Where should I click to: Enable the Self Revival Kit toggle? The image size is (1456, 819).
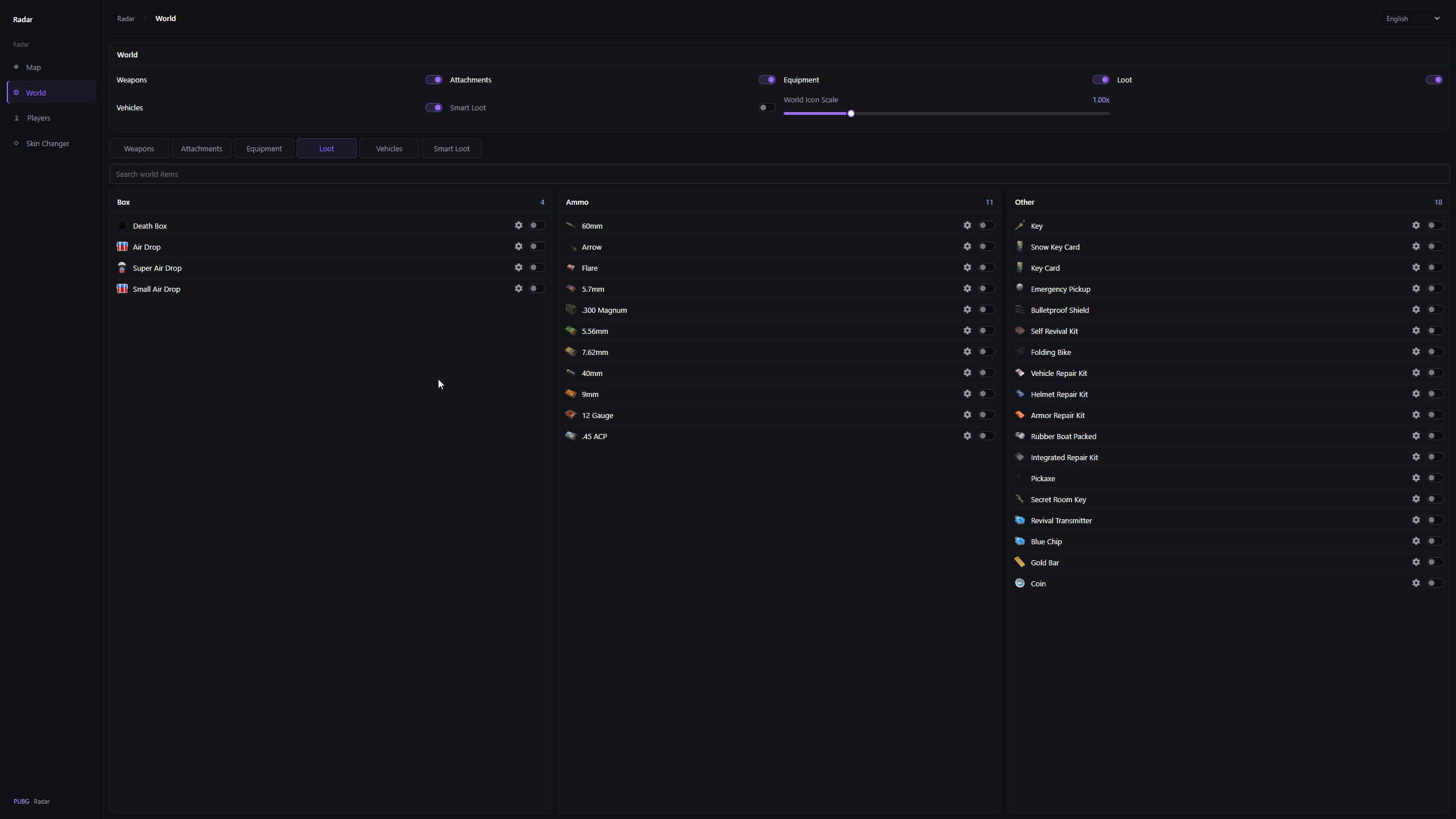pyautogui.click(x=1435, y=330)
